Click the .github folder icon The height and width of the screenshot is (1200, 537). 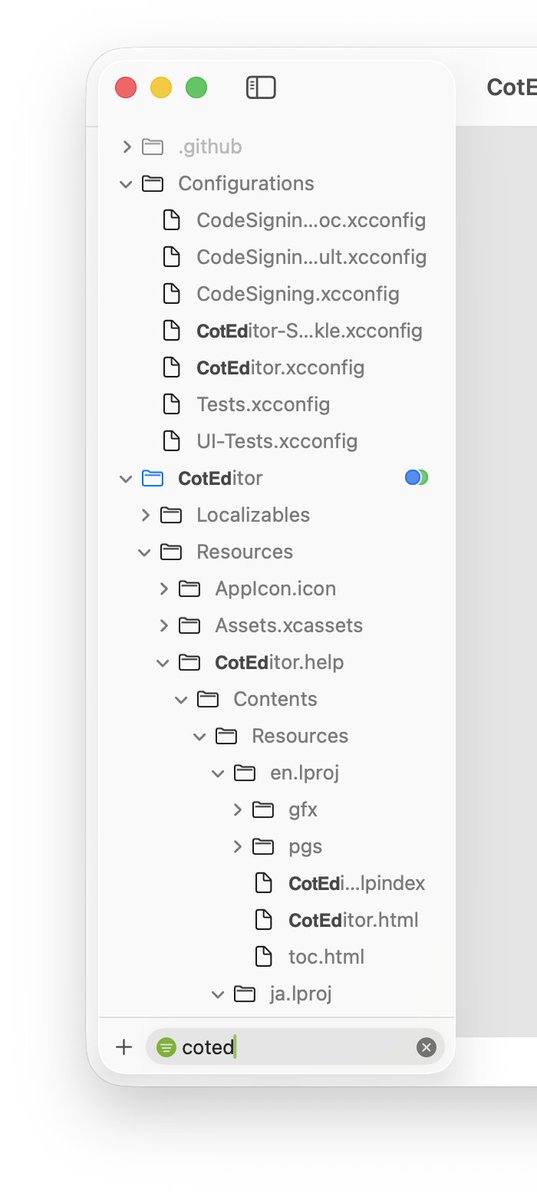pos(152,147)
